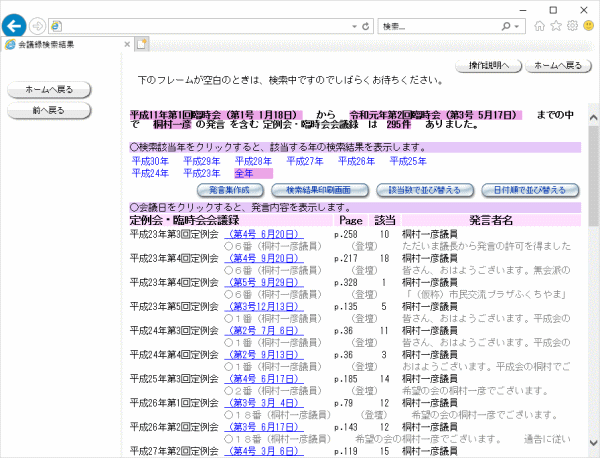
Task: Open the browser home icon
Action: pyautogui.click(x=540, y=26)
